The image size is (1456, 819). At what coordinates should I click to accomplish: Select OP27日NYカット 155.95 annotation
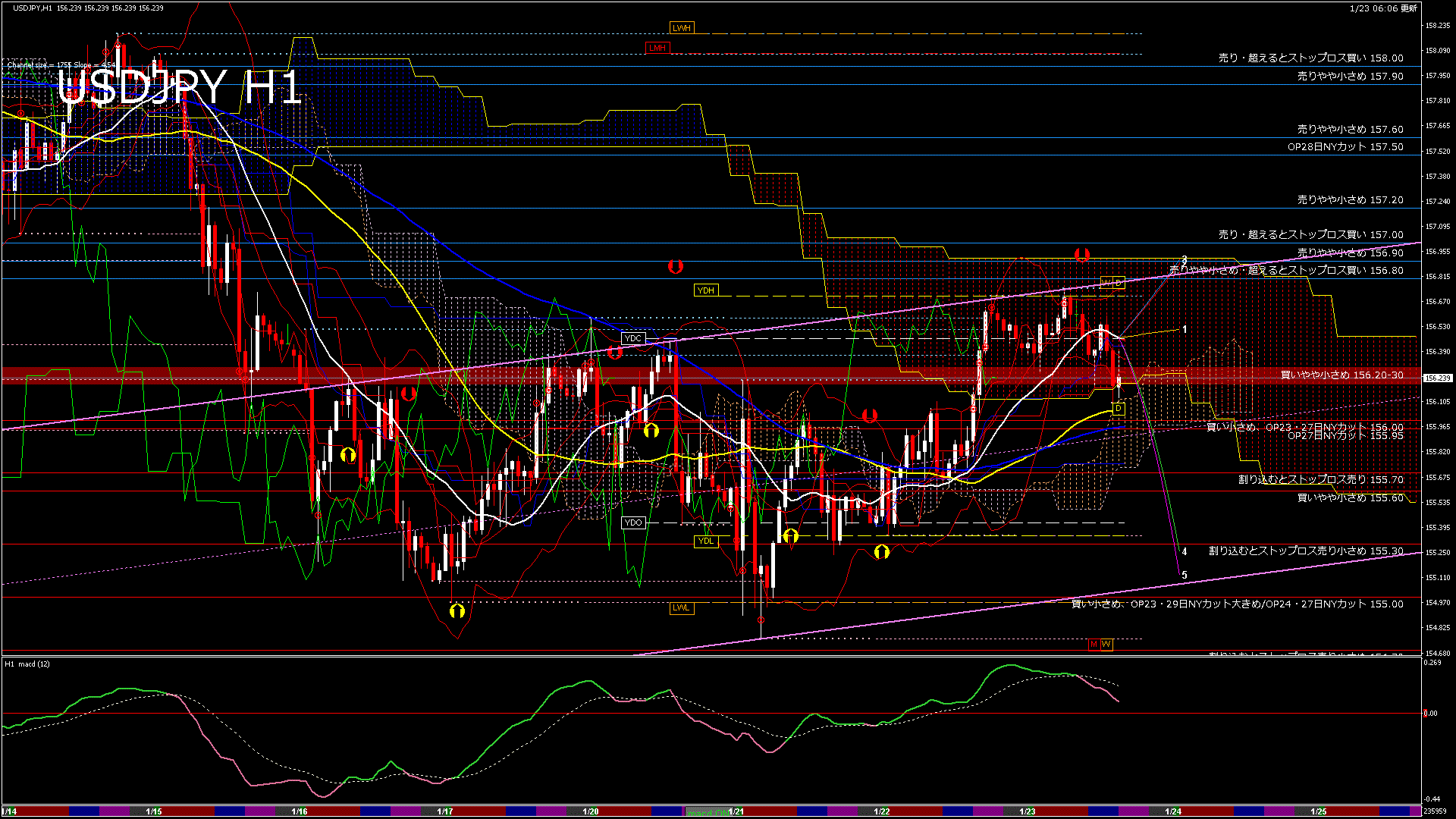[x=1345, y=436]
